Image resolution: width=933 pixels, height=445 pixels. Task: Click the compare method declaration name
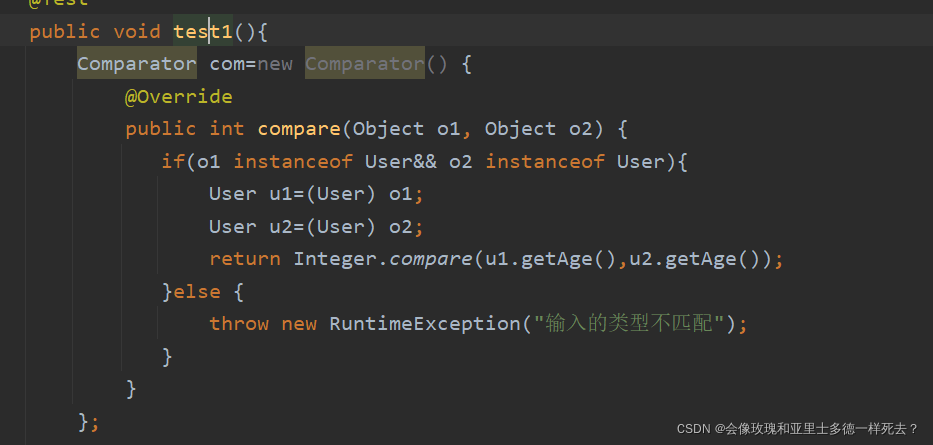point(299,129)
